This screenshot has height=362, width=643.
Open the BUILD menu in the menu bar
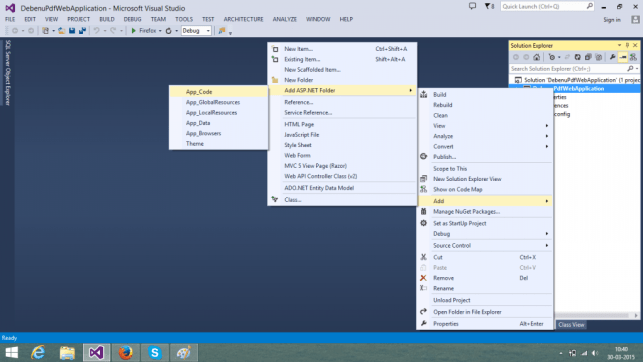coord(107,19)
